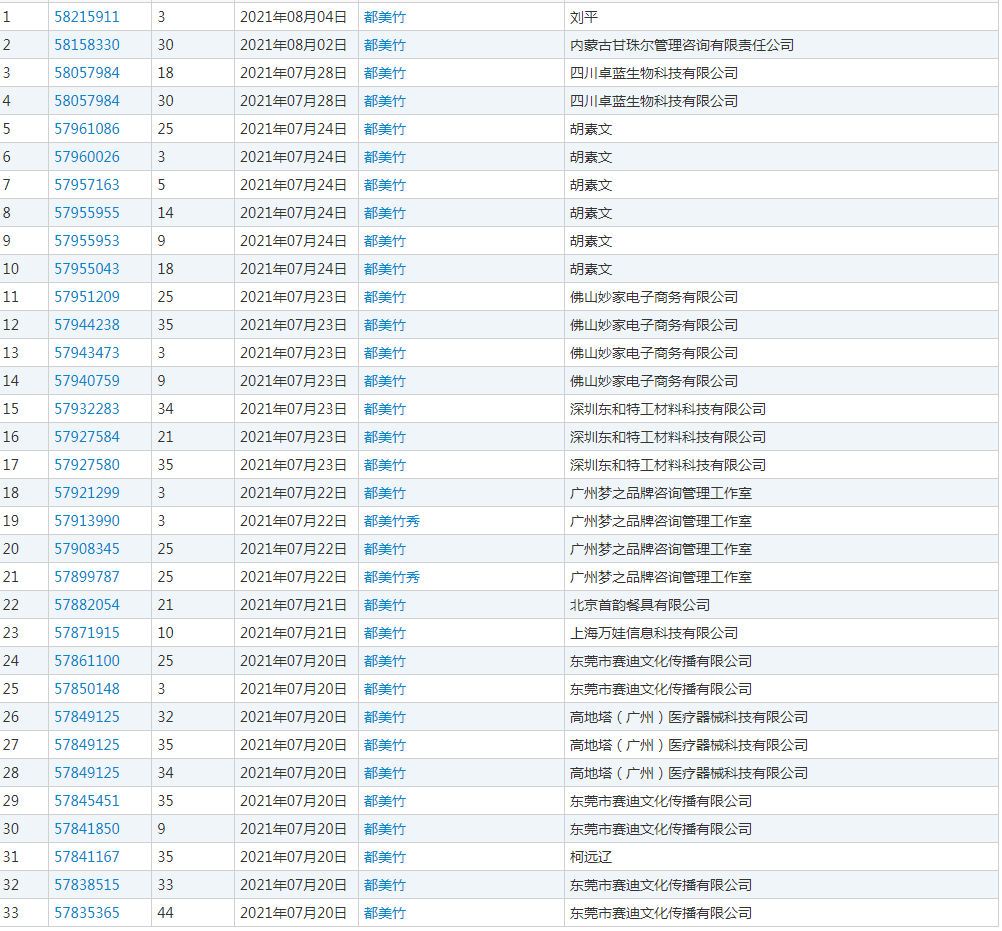Open 都美竹 trademark name in row 1
The height and width of the screenshot is (931, 1002).
click(385, 17)
